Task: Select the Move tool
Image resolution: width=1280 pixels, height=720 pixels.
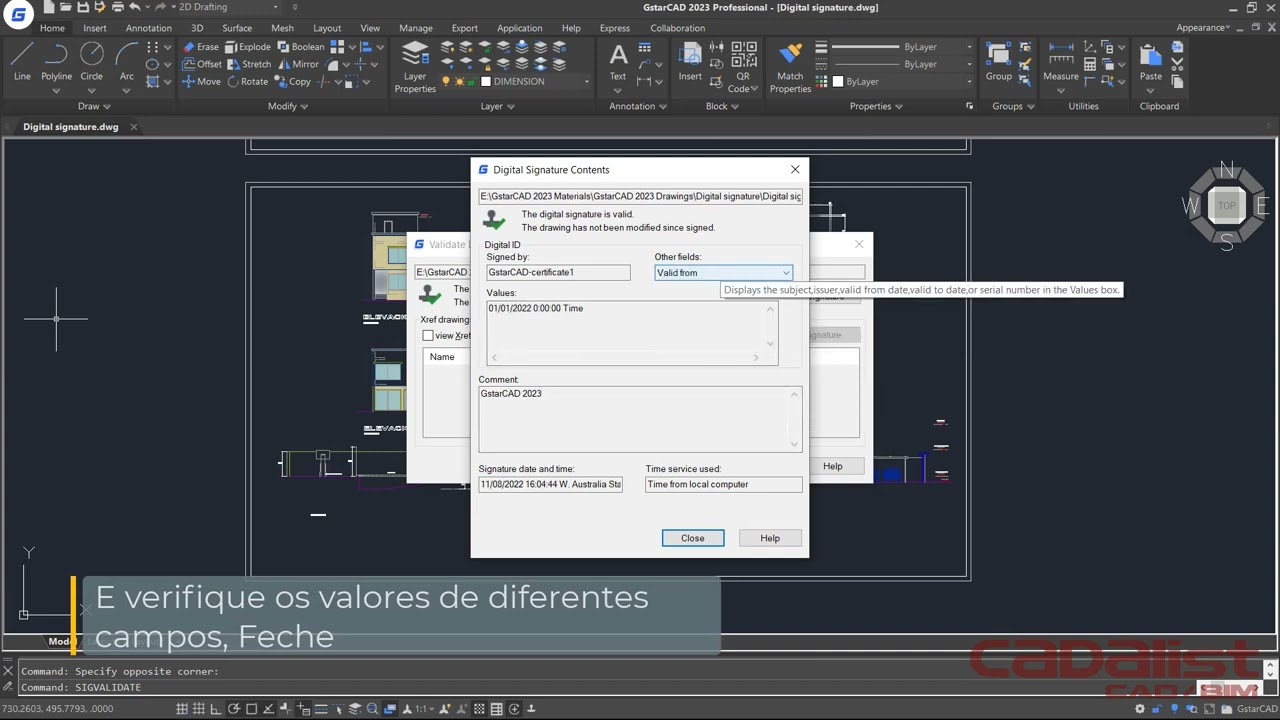Action: coord(201,82)
